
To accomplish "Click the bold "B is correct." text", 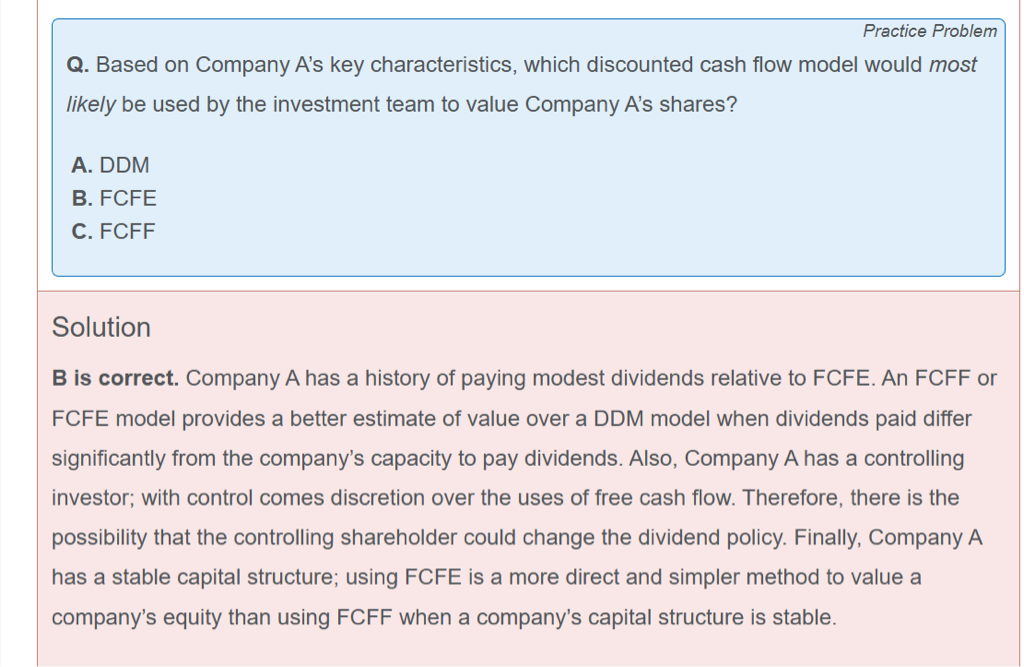I will pos(115,378).
